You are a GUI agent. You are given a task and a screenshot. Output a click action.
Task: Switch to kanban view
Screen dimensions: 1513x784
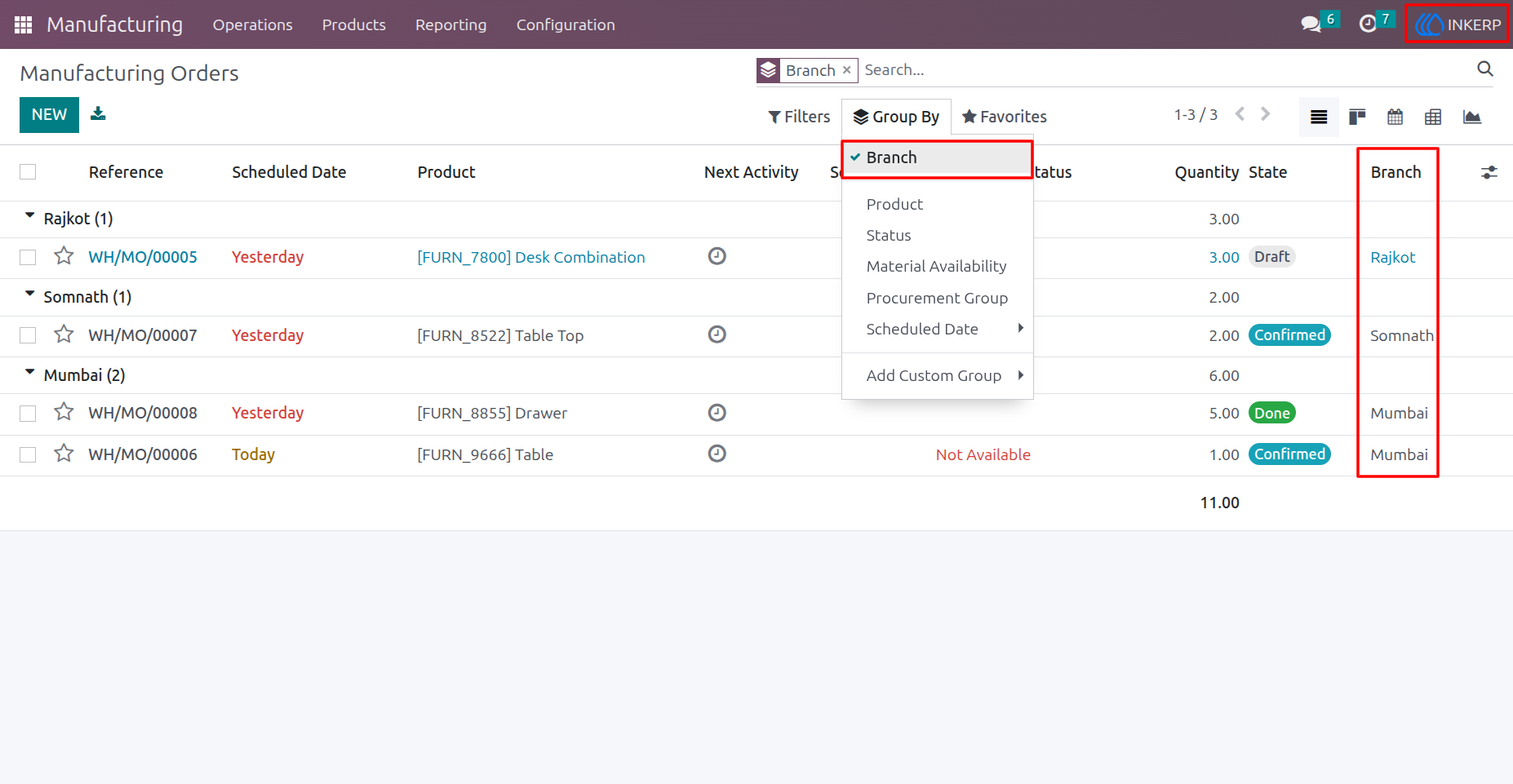[1357, 117]
